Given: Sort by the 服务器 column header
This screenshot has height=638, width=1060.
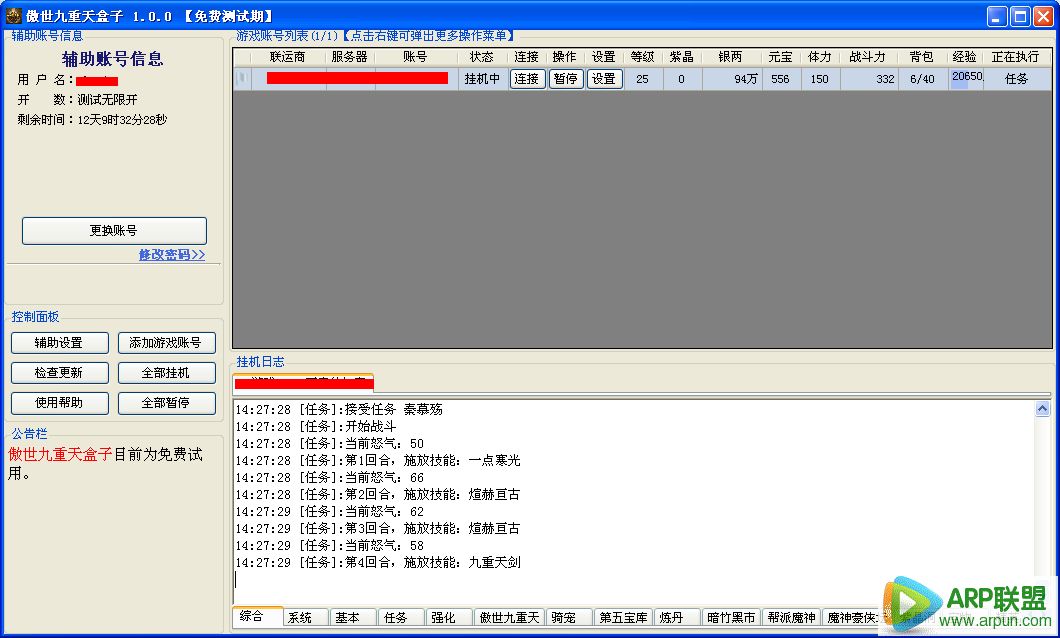Looking at the screenshot, I should point(350,57).
